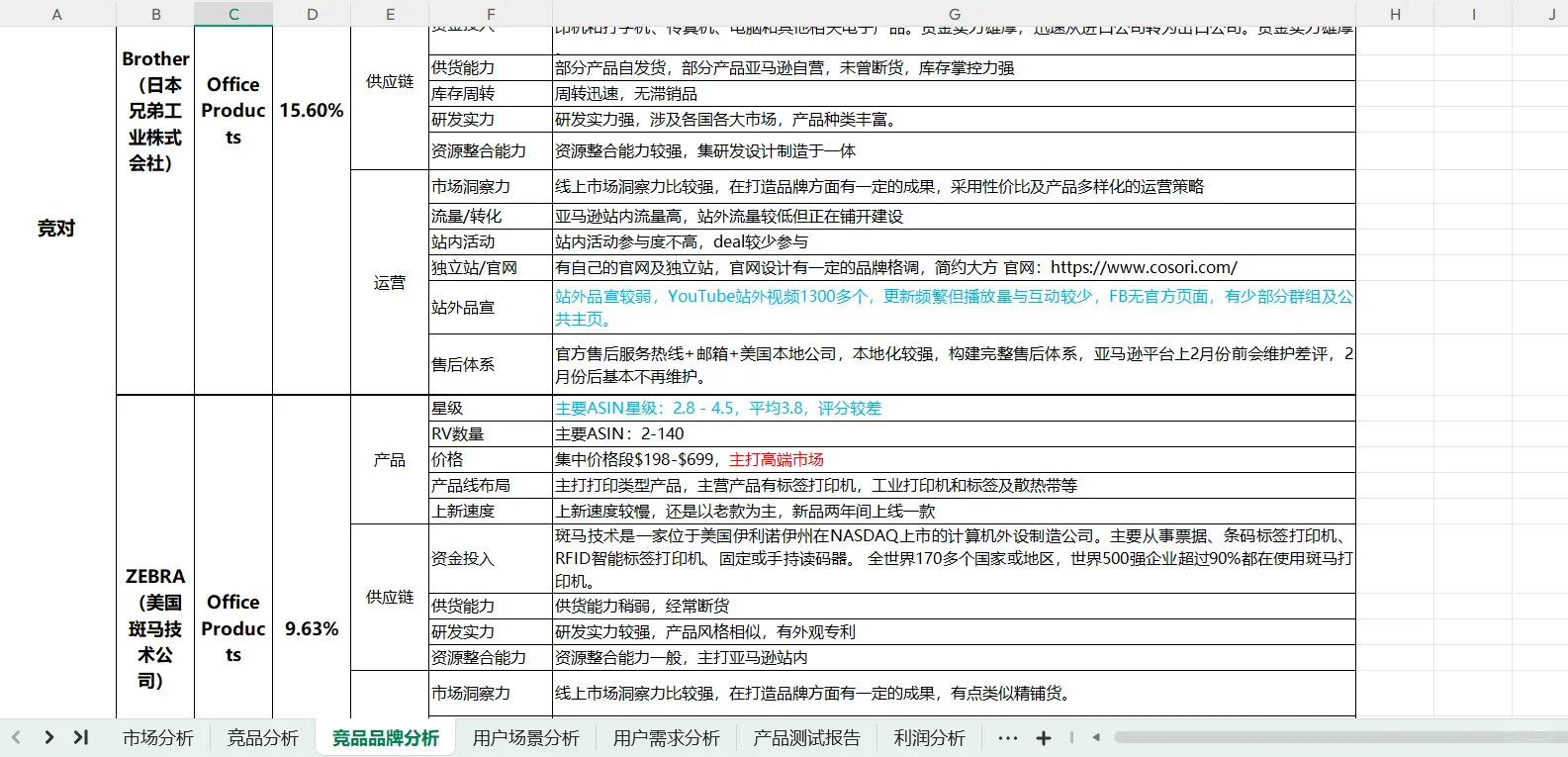This screenshot has height=757, width=1568.
Task: Show the next sheet tab with the right arrow
Action: coord(48,737)
